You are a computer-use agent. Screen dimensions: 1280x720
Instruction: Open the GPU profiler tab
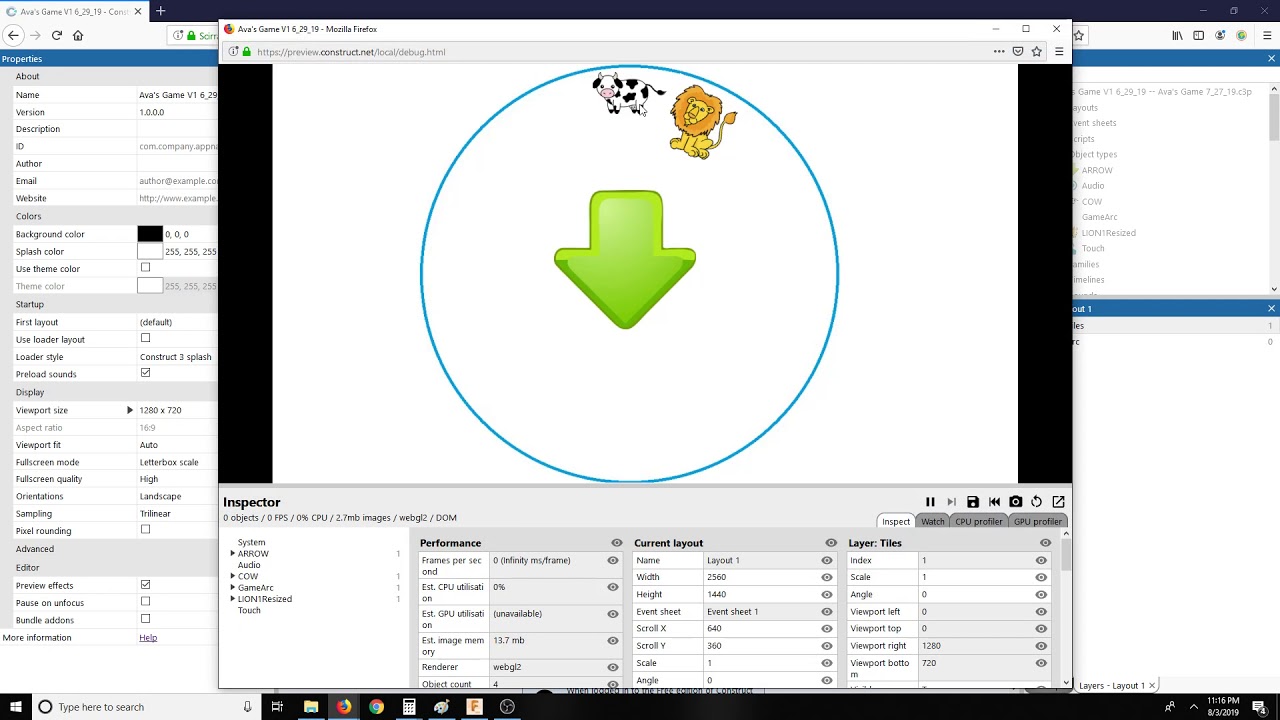1038,521
